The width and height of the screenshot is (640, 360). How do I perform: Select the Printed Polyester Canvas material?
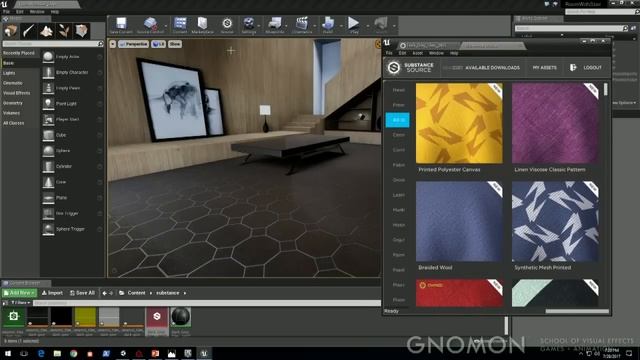459,123
